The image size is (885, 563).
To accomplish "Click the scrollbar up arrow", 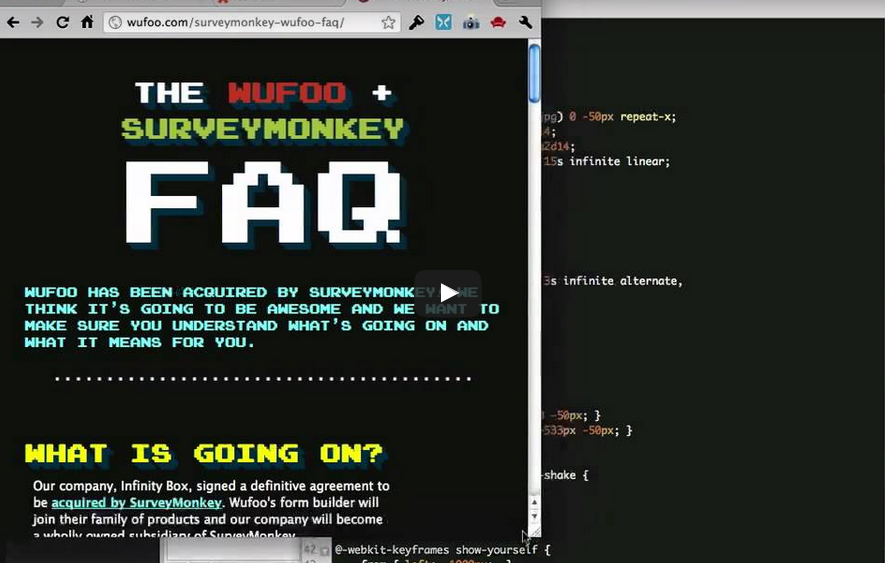I will pyautogui.click(x=534, y=502).
